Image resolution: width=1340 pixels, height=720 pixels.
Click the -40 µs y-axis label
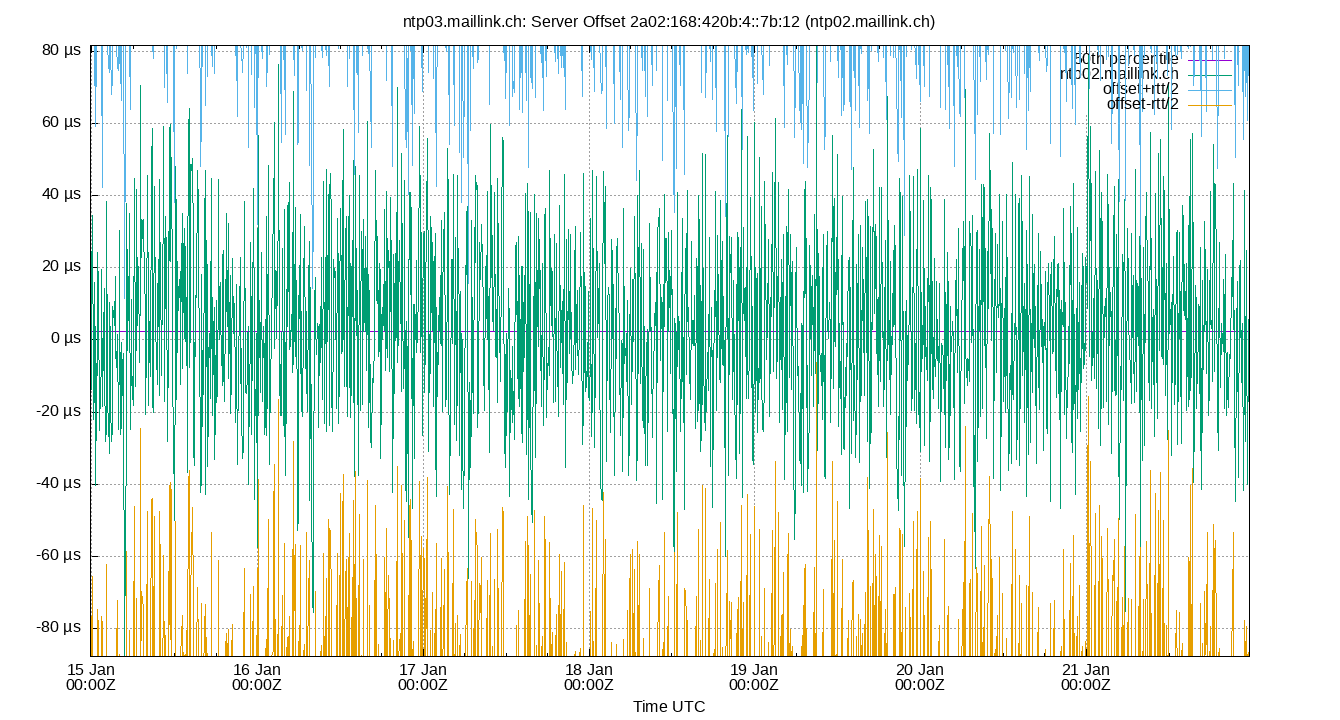[59, 483]
